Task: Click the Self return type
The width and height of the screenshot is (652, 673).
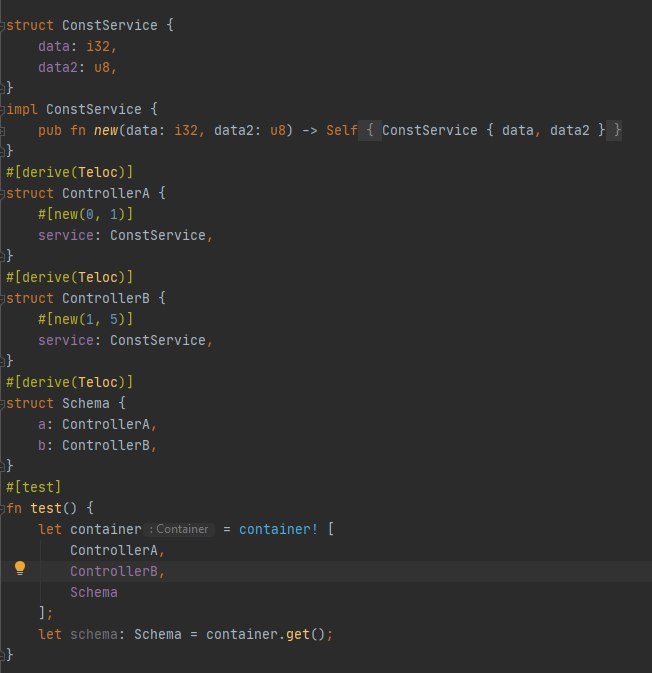Action: [x=342, y=130]
